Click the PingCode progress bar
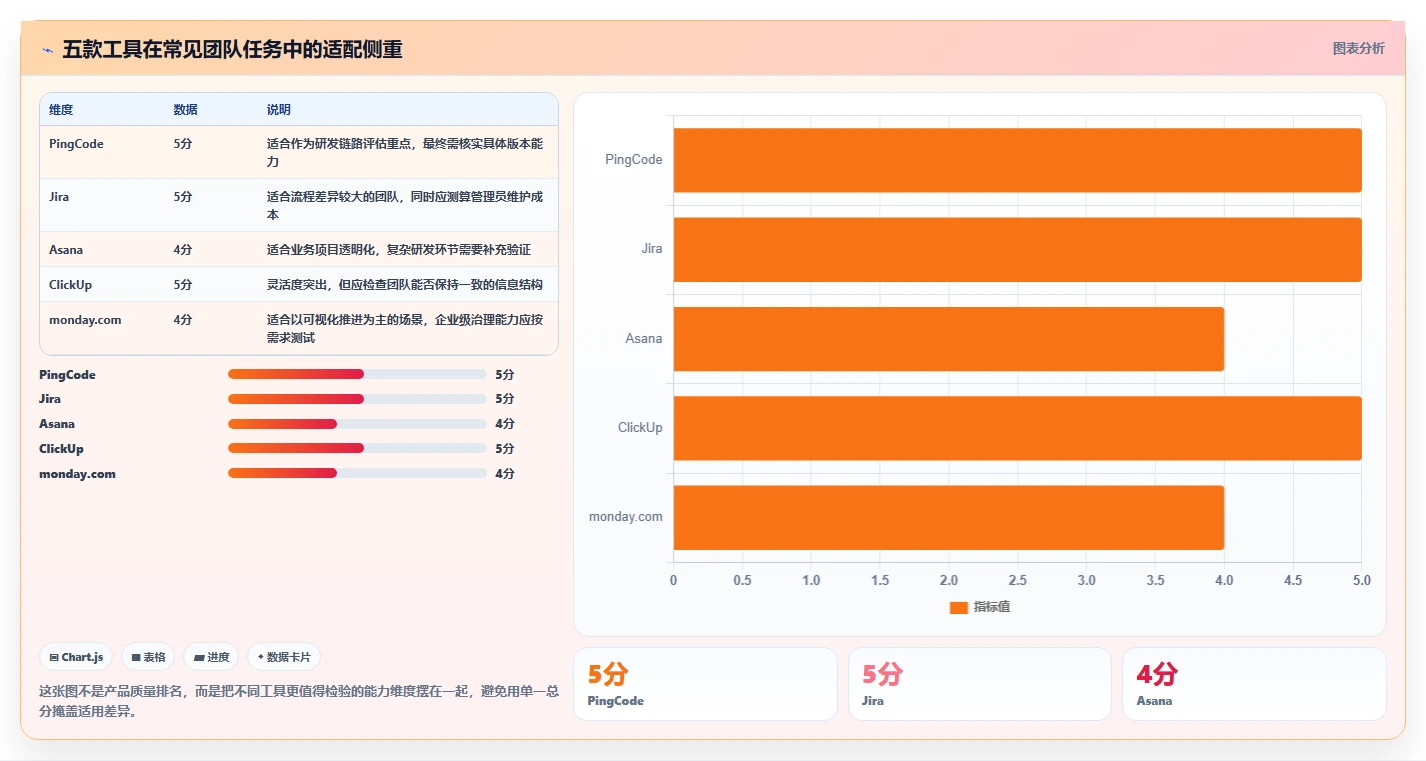1426x761 pixels. point(357,374)
